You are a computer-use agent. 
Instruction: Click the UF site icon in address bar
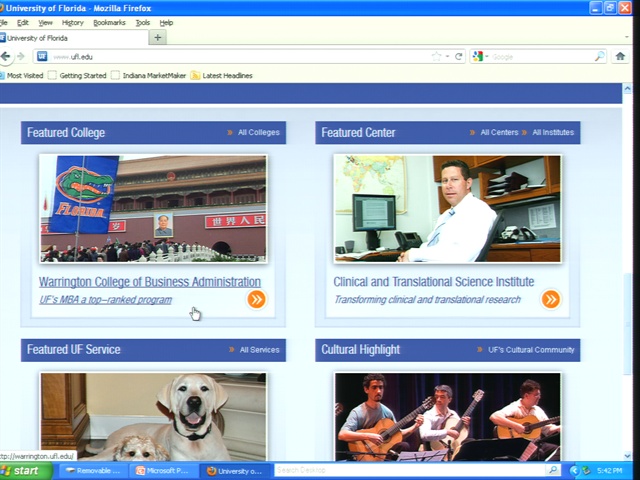(x=42, y=56)
